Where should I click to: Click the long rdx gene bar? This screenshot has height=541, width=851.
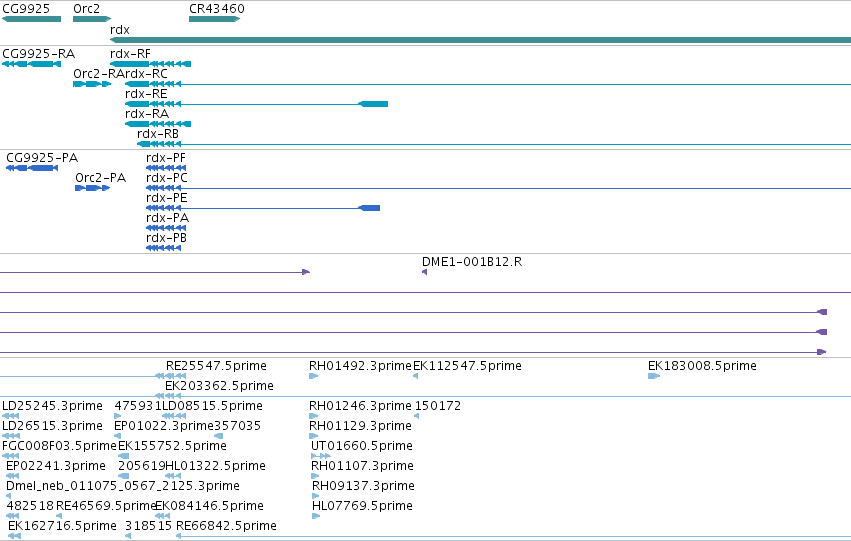pos(480,40)
